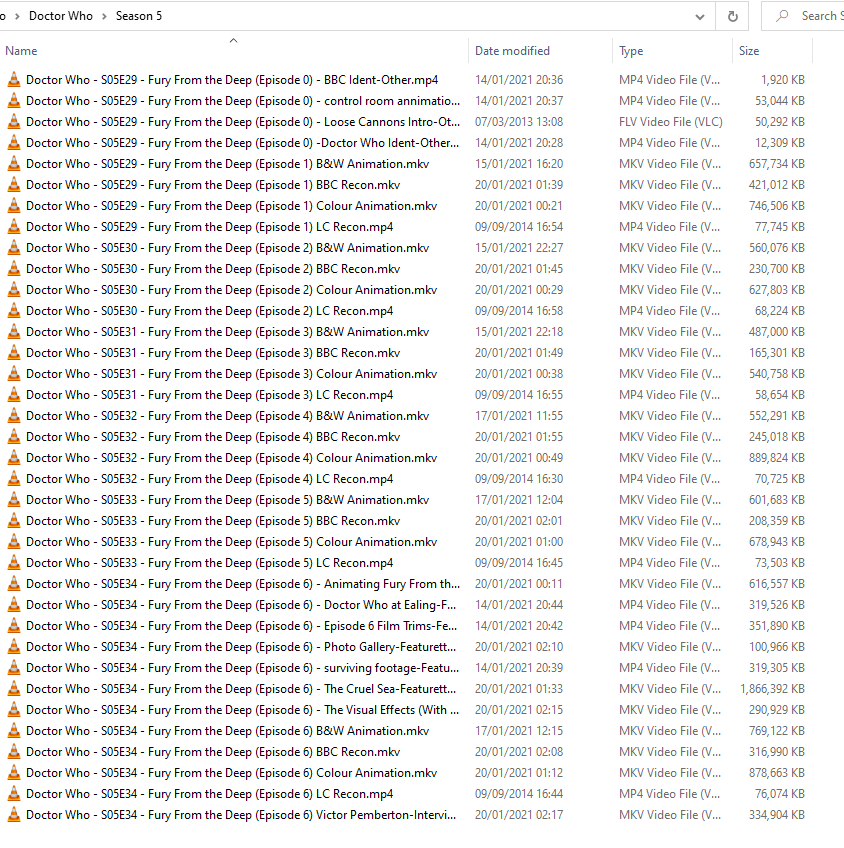The width and height of the screenshot is (844, 848).
Task: Sort files by Size column
Action: [749, 51]
